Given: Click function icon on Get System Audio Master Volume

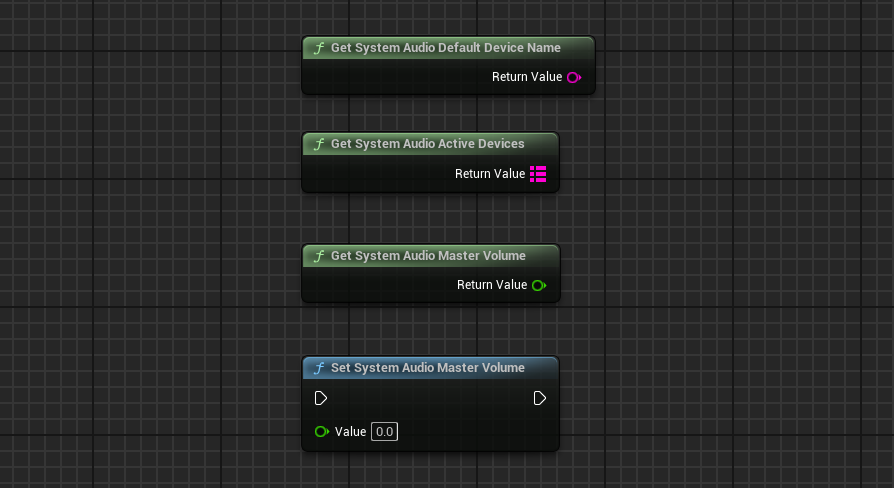Looking at the screenshot, I should coord(319,256).
